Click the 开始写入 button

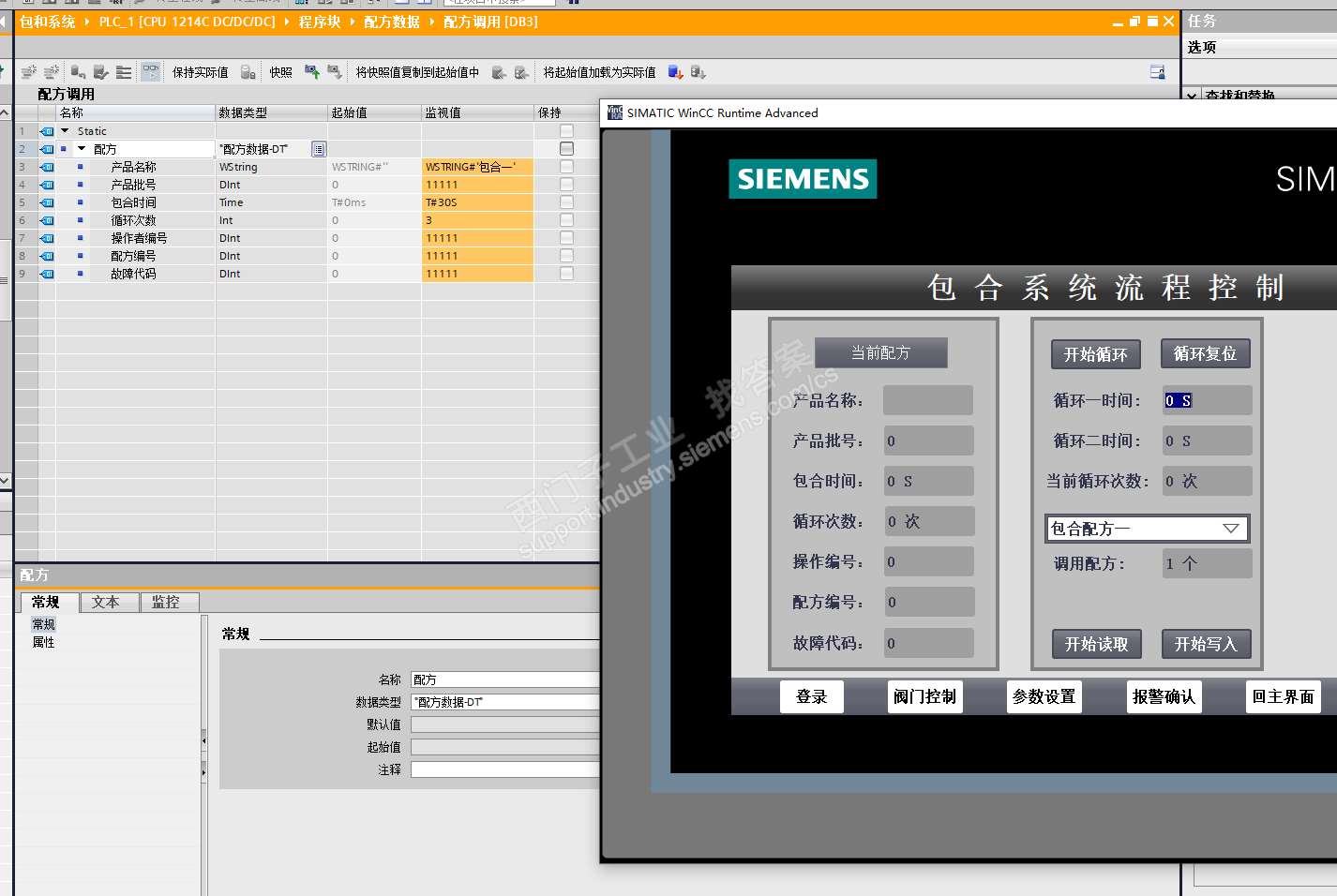pyautogui.click(x=1207, y=644)
